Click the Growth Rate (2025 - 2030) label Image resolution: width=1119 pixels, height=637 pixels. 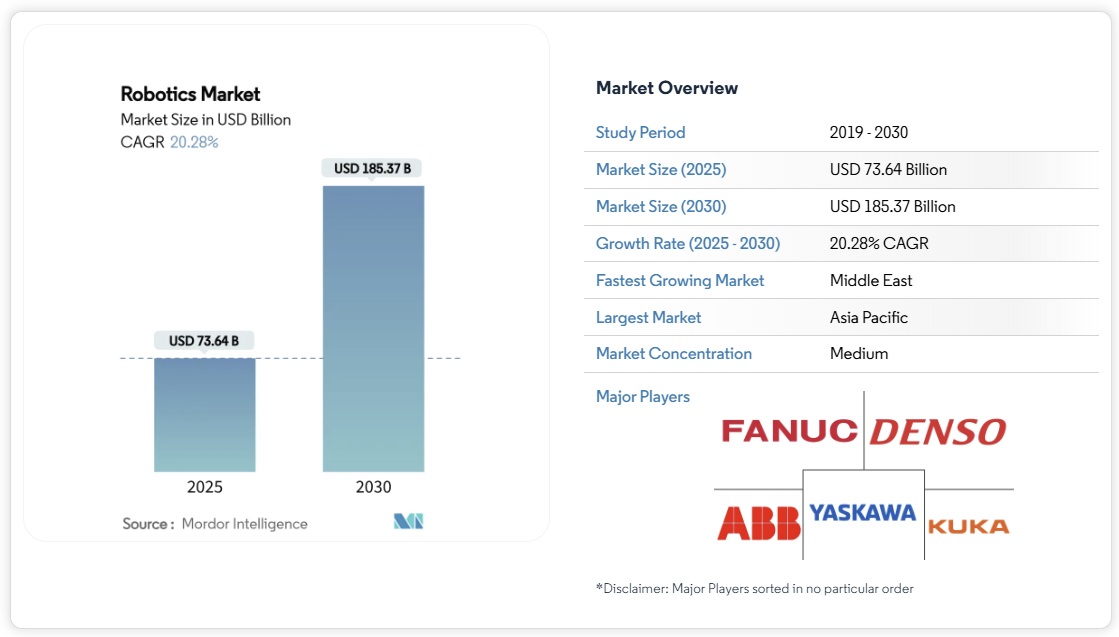click(x=688, y=243)
